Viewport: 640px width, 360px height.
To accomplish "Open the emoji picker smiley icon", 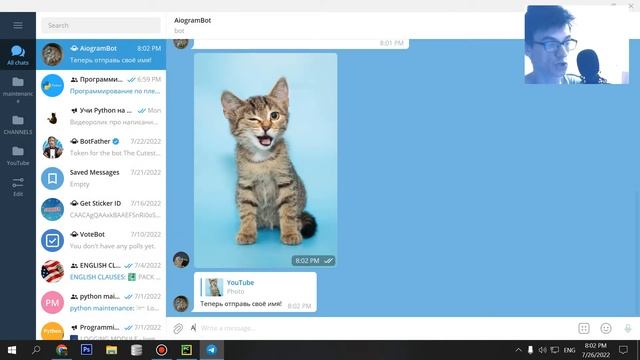I will (606, 328).
